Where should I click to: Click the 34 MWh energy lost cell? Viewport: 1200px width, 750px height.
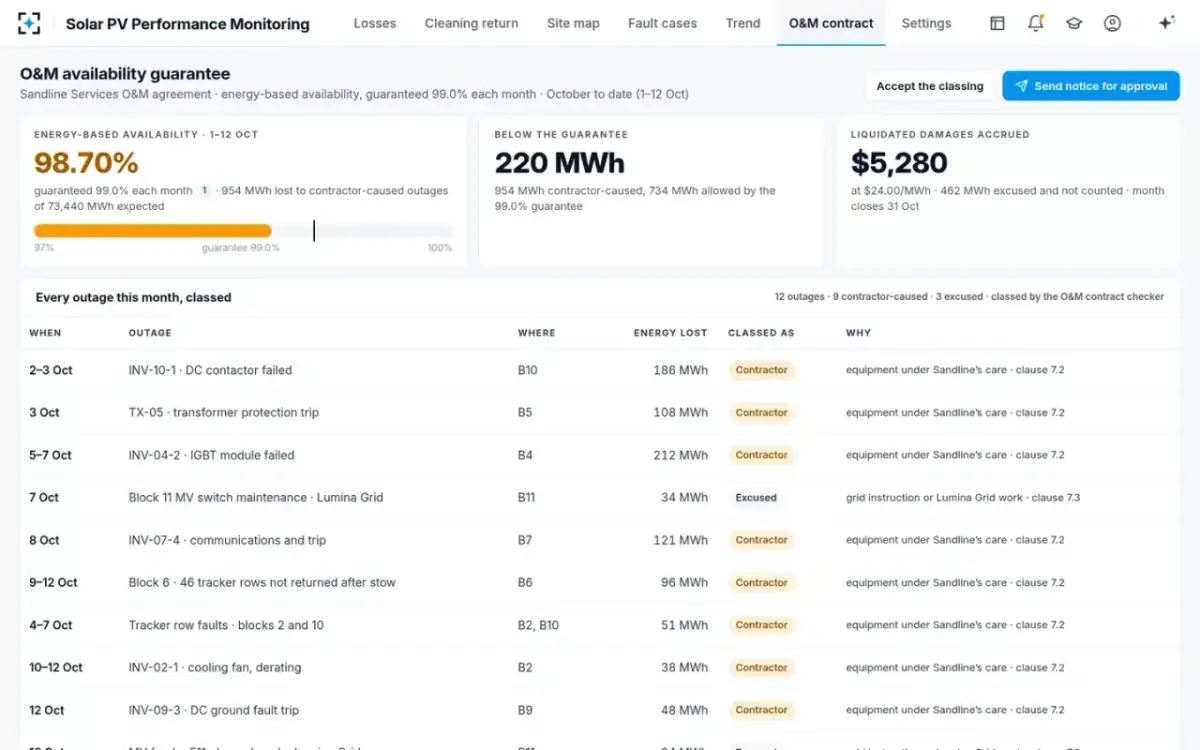click(684, 497)
